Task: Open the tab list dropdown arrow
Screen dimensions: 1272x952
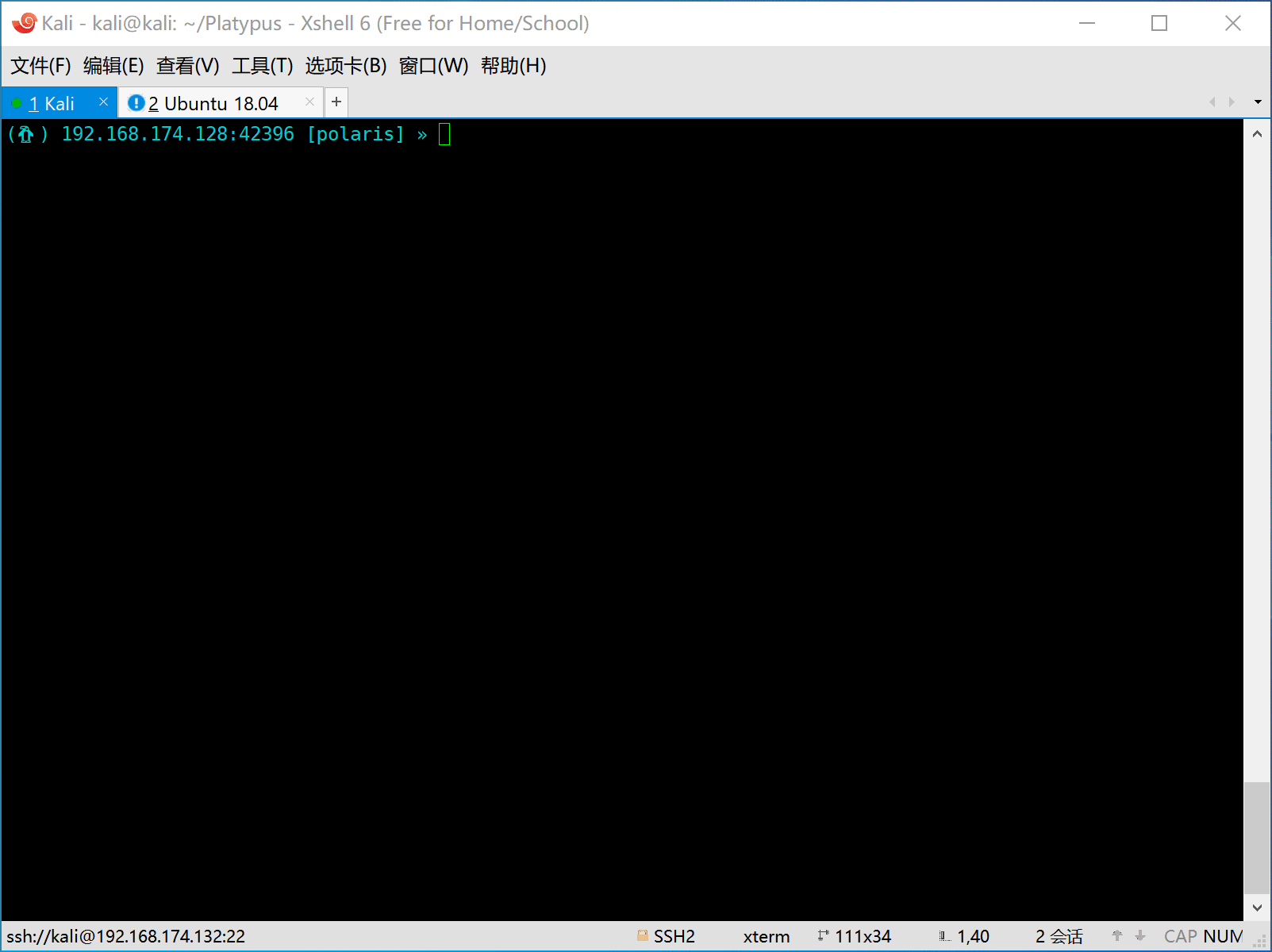Action: 1258,102
